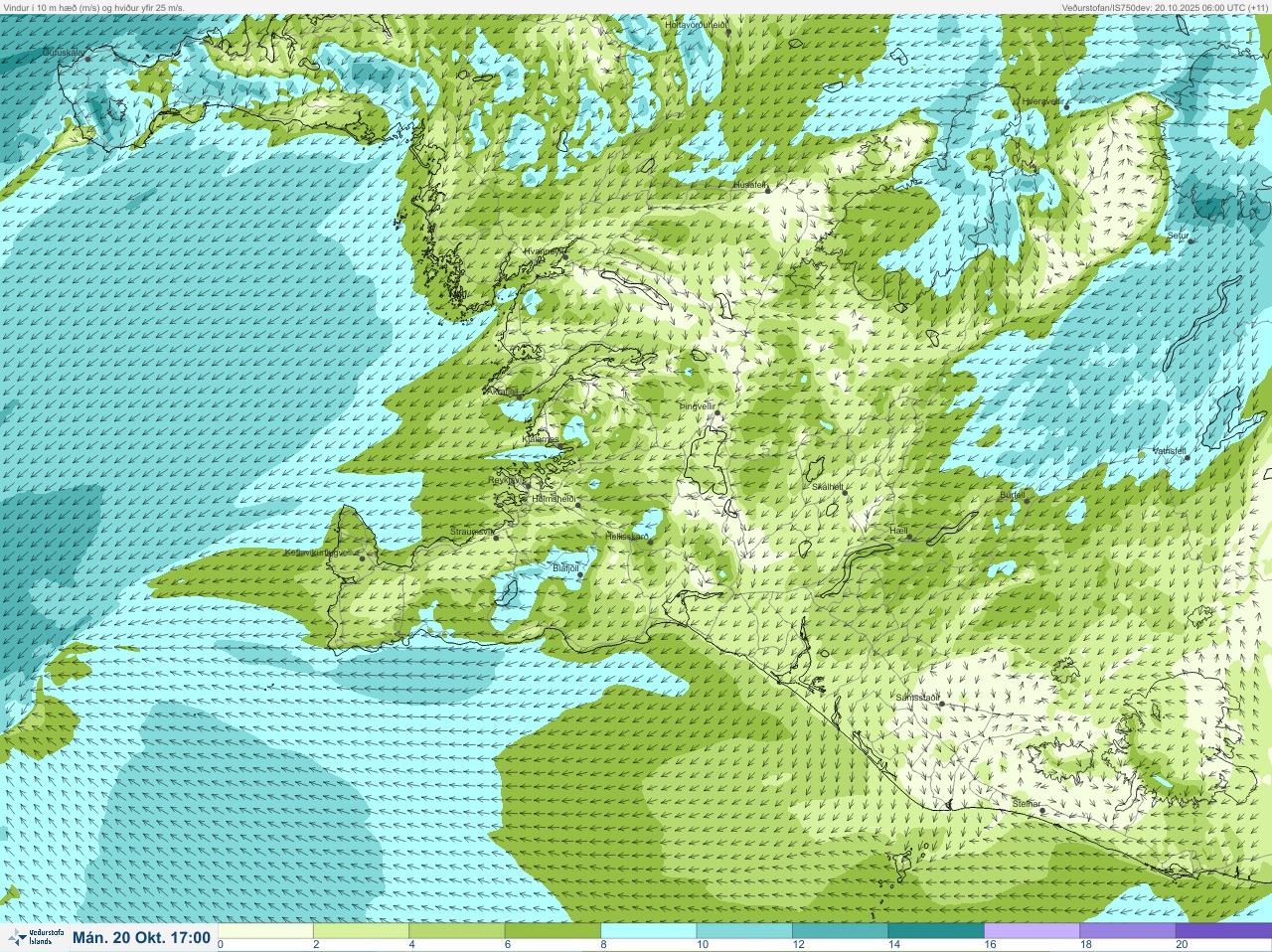Click the Skálholt station label
The image size is (1272, 952).
[828, 487]
